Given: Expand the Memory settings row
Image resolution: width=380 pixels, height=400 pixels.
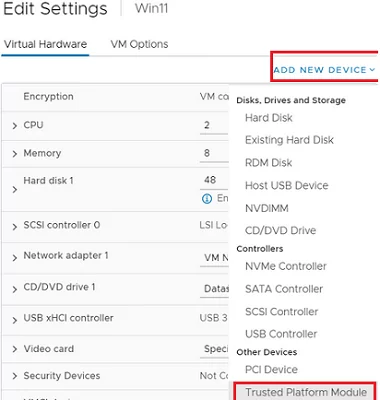Looking at the screenshot, I should [x=14, y=154].
